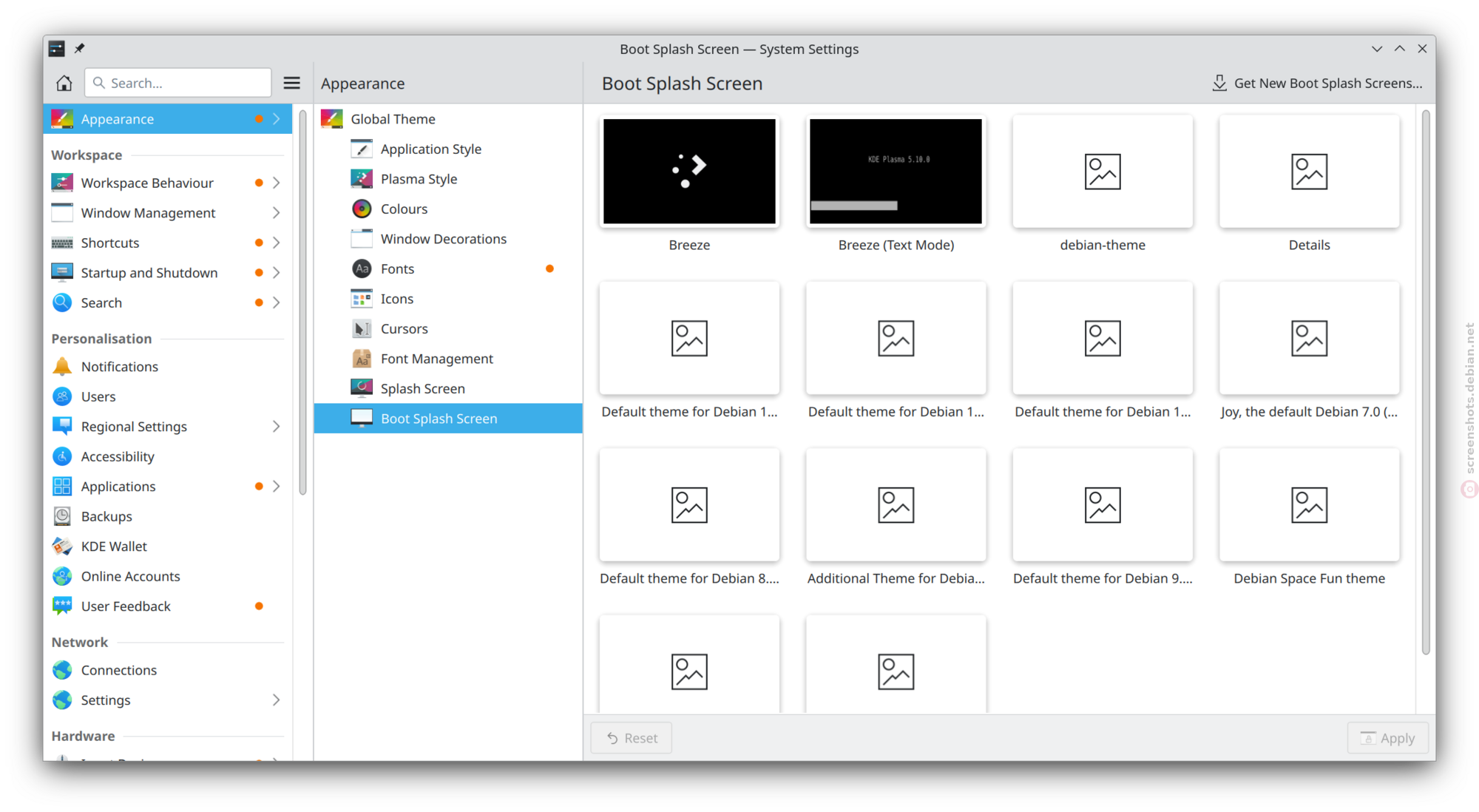Click the theme grid vertical scrollbar
Screen dimensions: 1479x812
click(1426, 382)
